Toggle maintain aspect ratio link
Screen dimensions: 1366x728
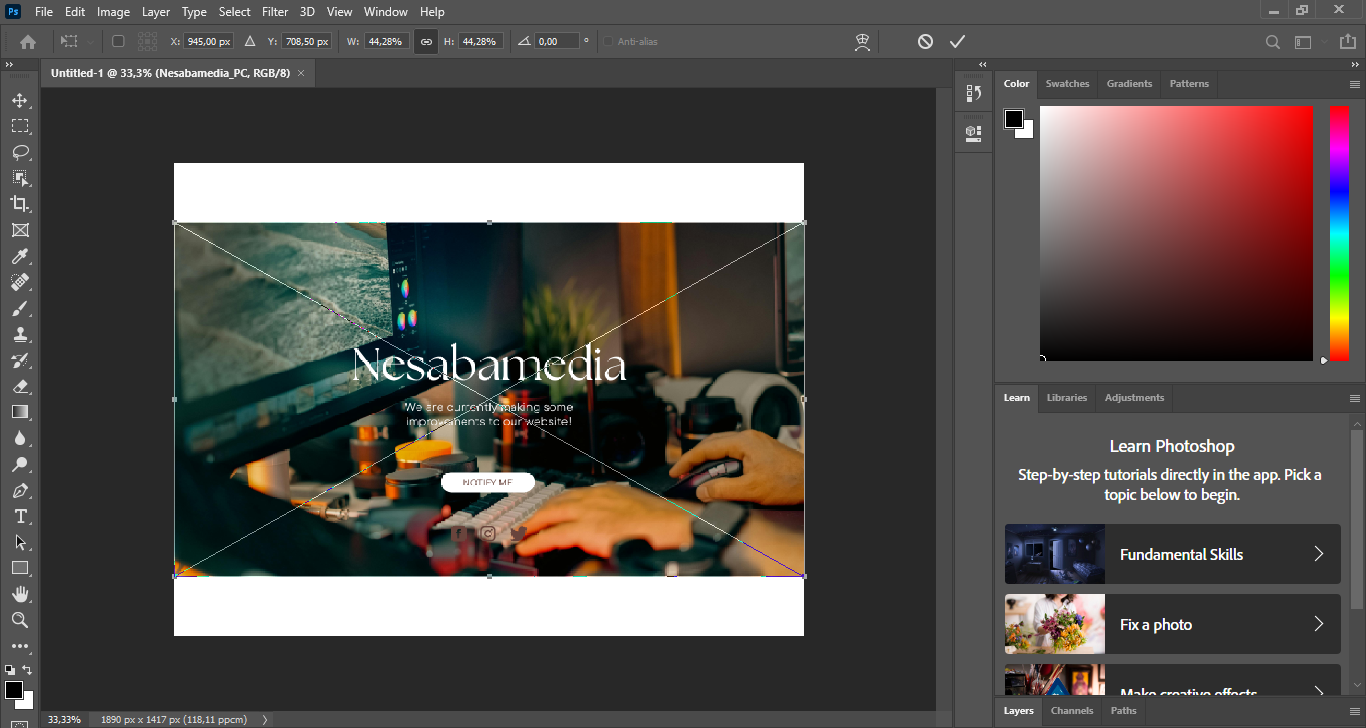point(426,41)
